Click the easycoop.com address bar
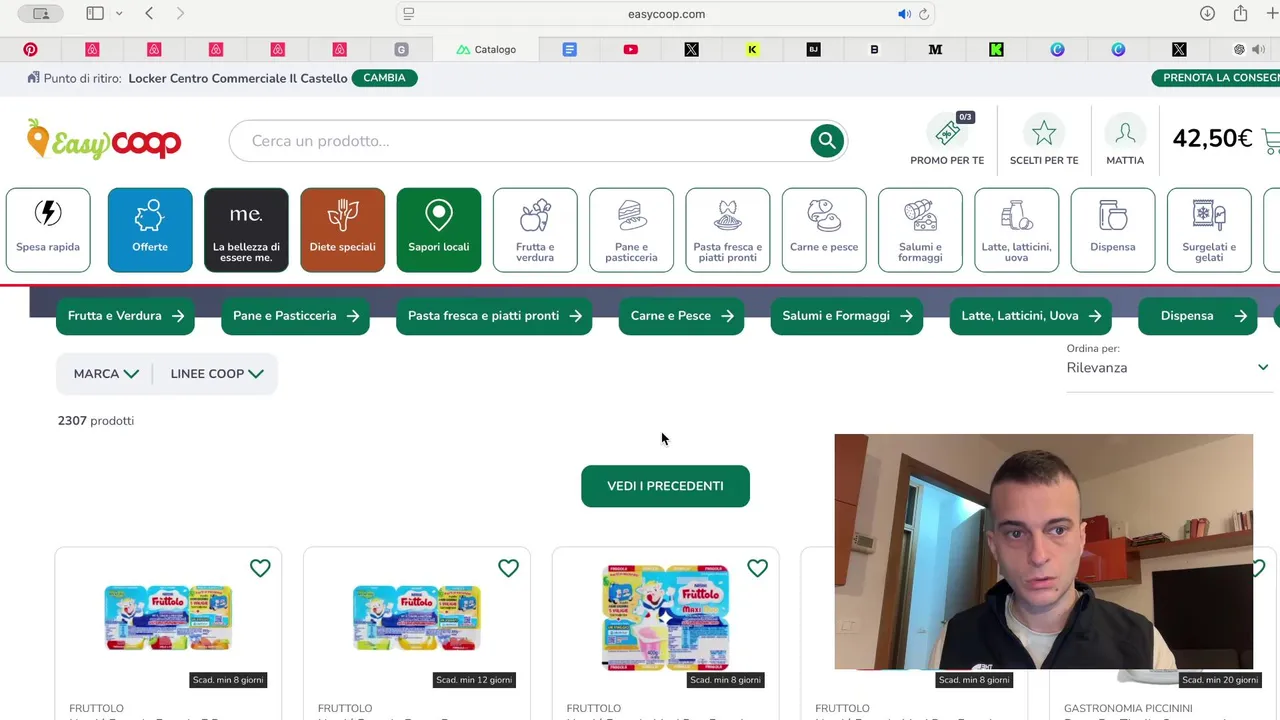The width and height of the screenshot is (1280, 720). (x=665, y=14)
